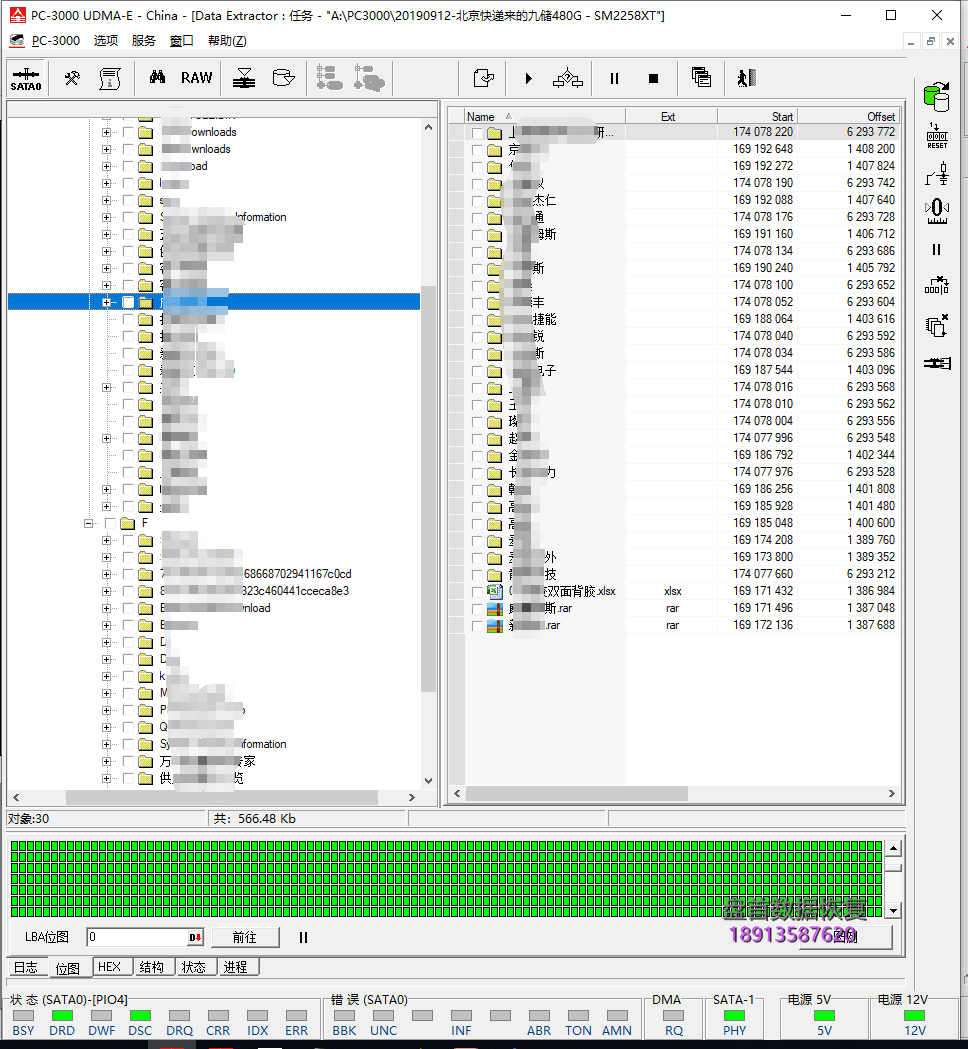Tick the checkbox of the folder F tree node
This screenshot has width=968, height=1049.
[110, 523]
